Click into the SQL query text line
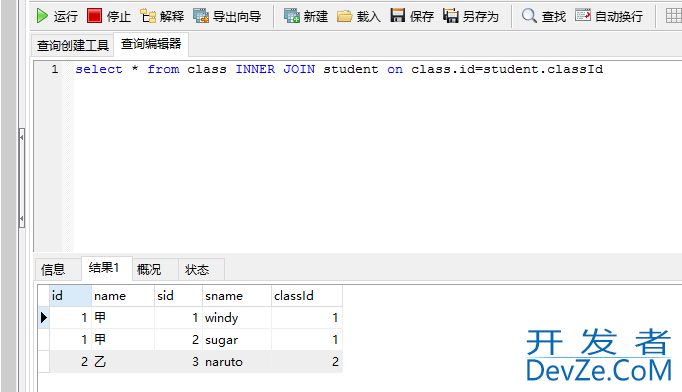Image resolution: width=682 pixels, height=392 pixels. pos(339,69)
